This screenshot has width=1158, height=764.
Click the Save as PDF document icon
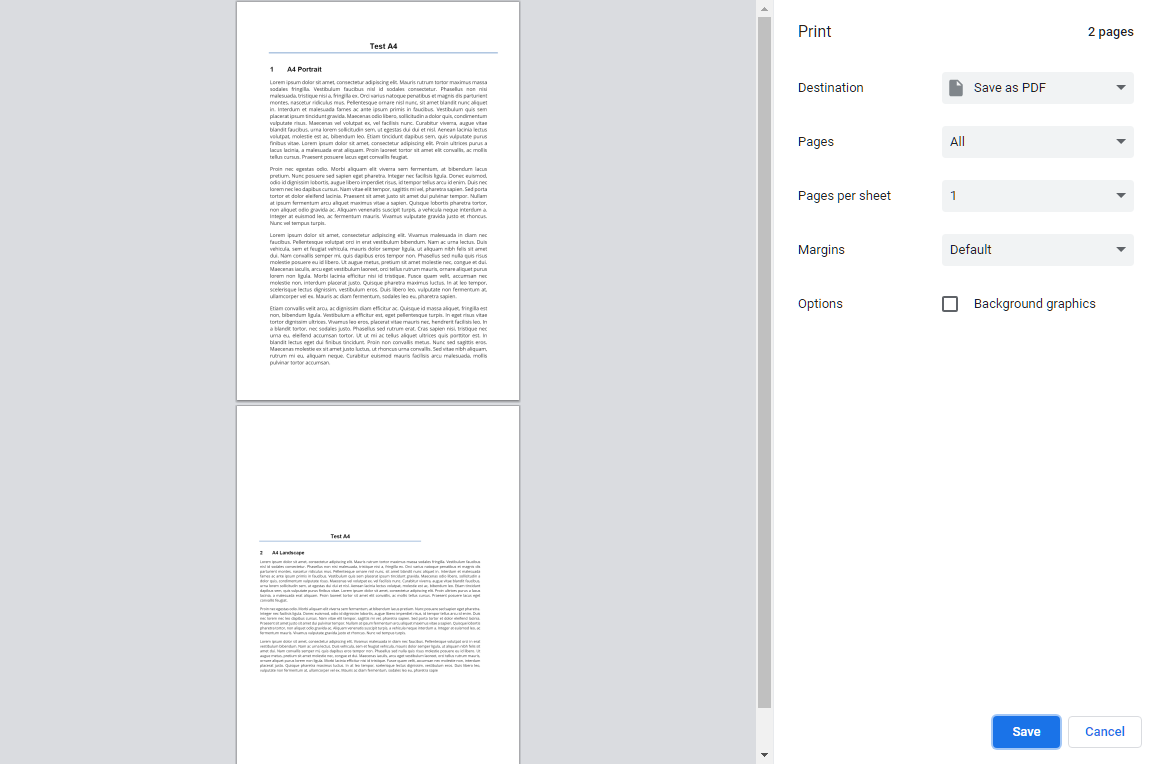pyautogui.click(x=957, y=87)
